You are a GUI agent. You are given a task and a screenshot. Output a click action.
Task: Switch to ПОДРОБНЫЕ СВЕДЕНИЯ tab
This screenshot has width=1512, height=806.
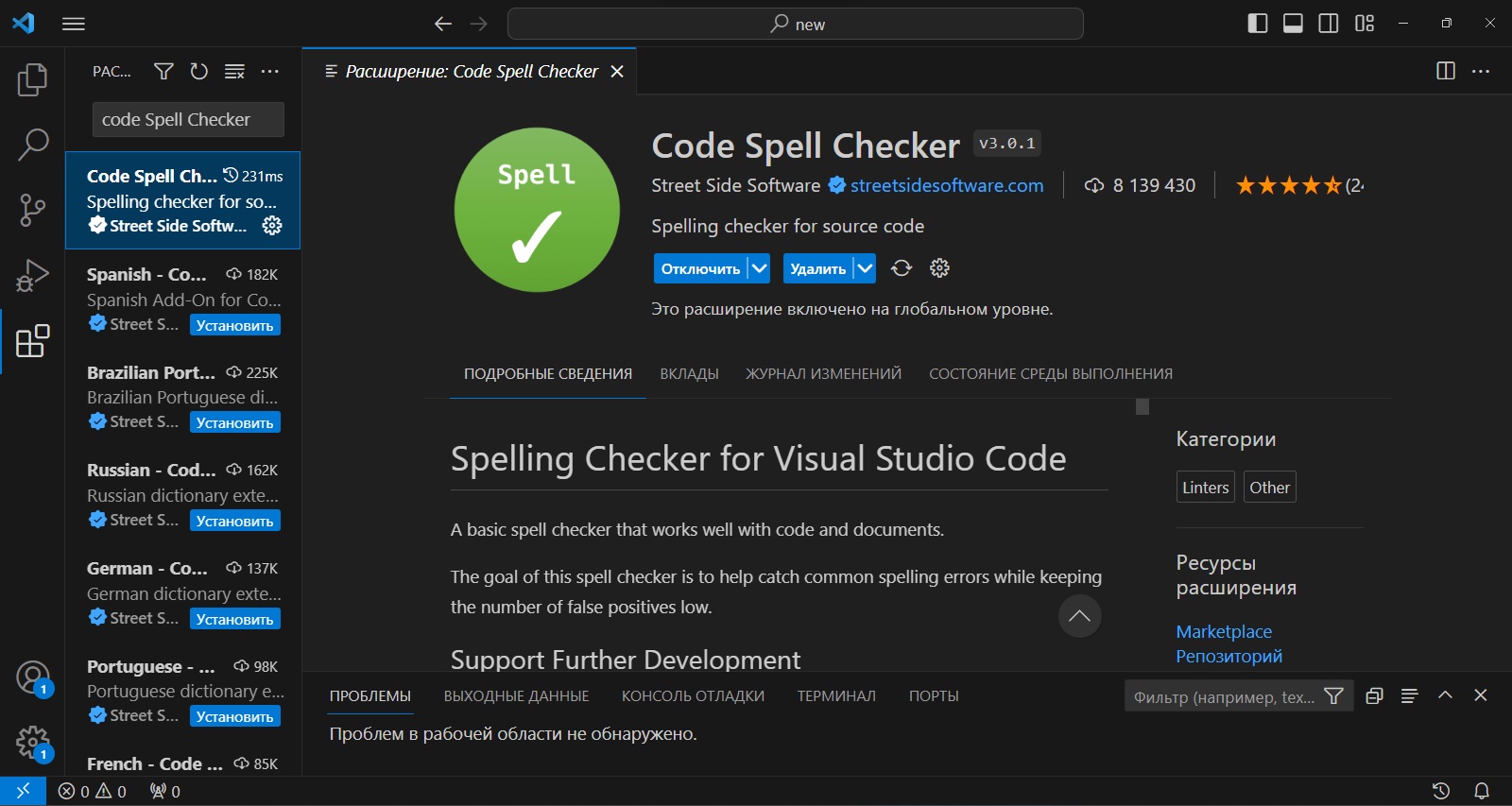point(548,374)
